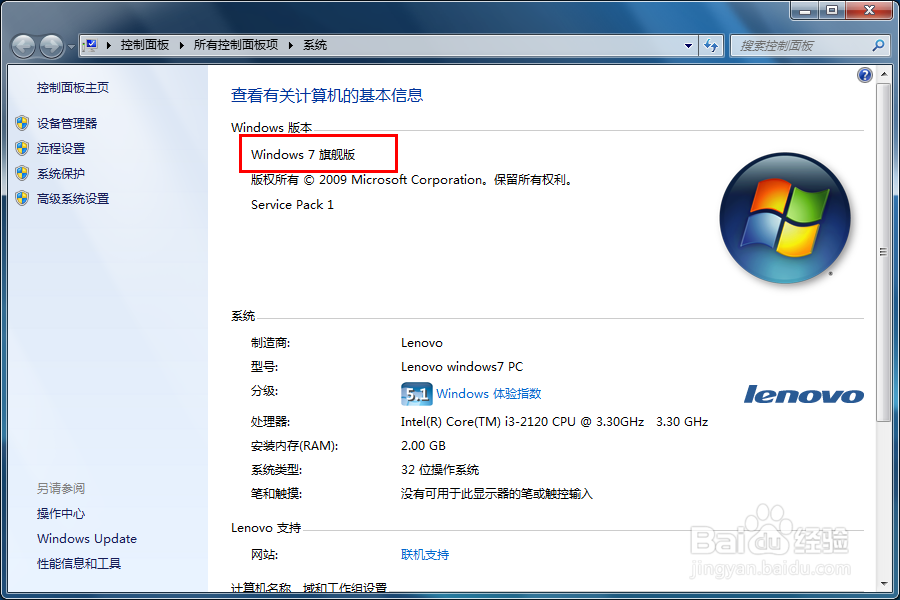Open 设备管理器 from the sidebar

67,123
